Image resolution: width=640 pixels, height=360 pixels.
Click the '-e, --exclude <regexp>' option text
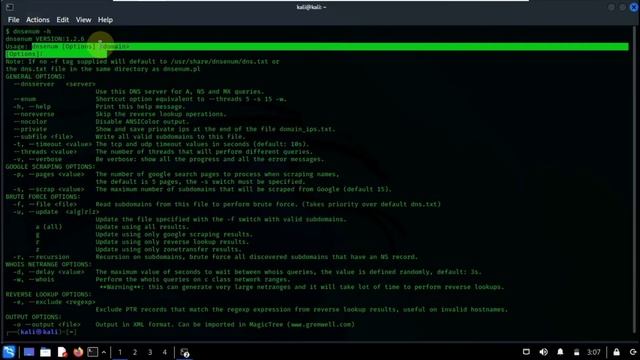[x=54, y=302]
